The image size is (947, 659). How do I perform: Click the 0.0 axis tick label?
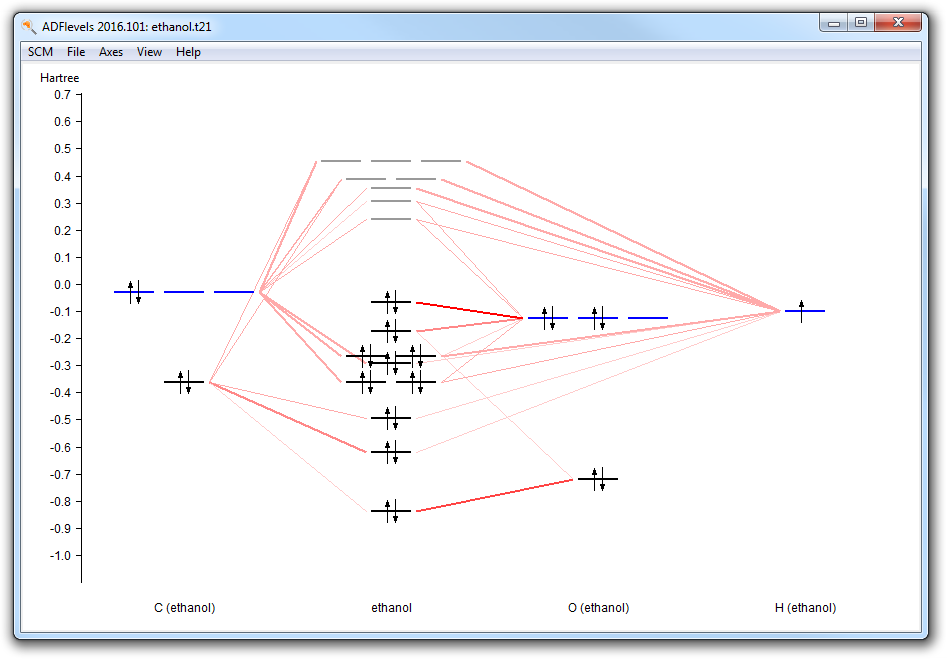pyautogui.click(x=62, y=284)
